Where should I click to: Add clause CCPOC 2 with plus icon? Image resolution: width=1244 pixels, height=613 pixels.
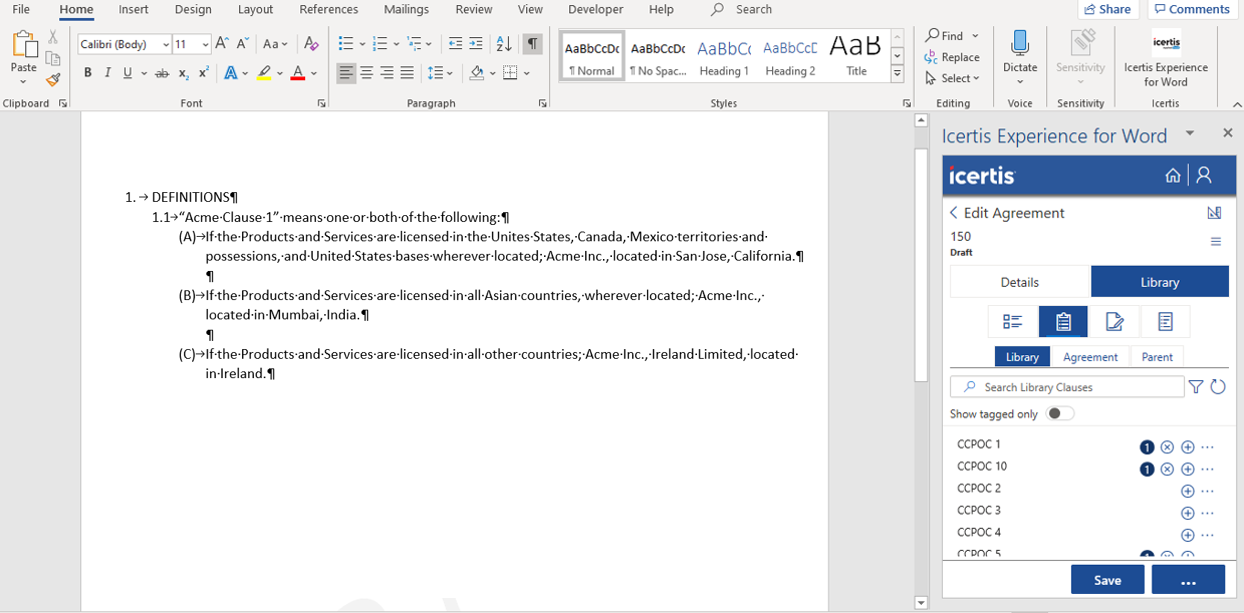pyautogui.click(x=1187, y=491)
